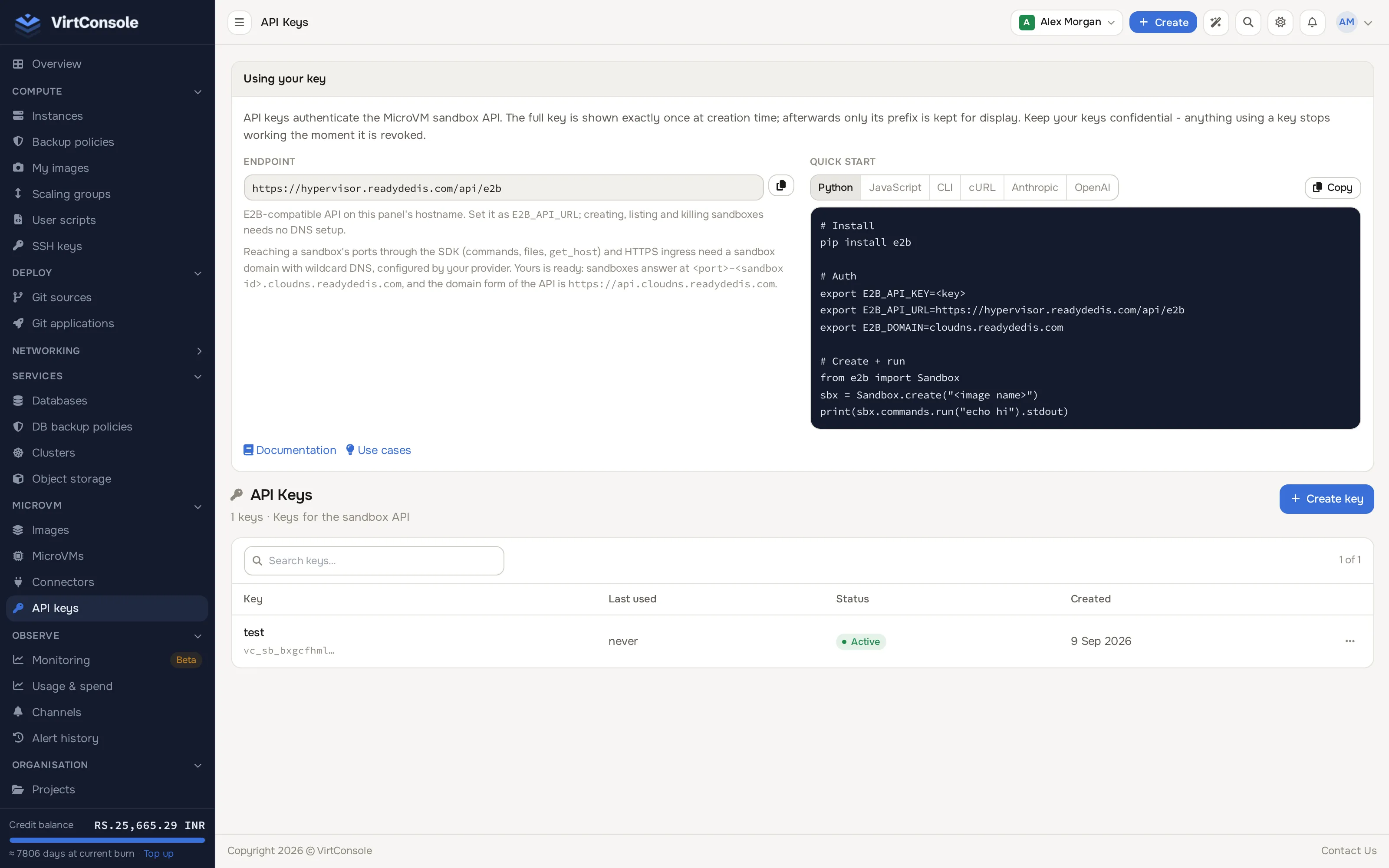This screenshot has height=868, width=1389.
Task: Open the Use cases link
Action: tap(378, 450)
